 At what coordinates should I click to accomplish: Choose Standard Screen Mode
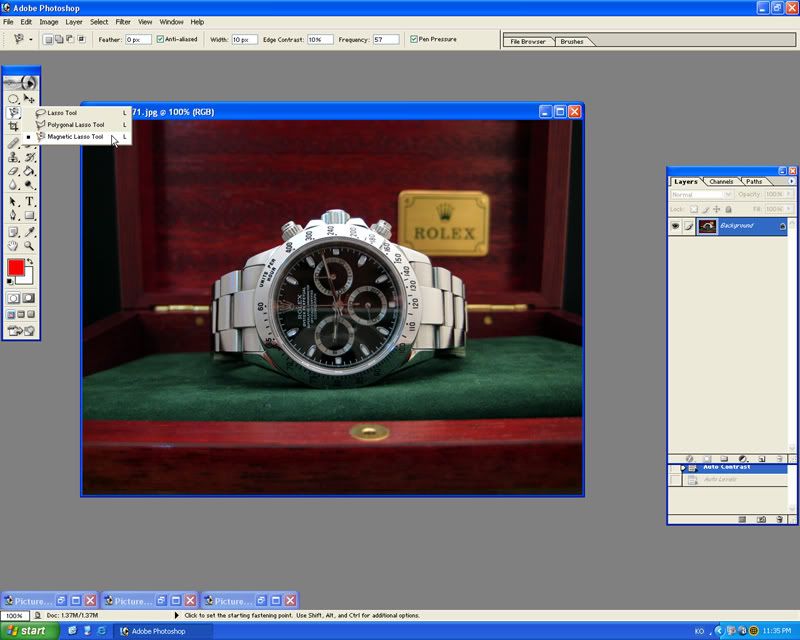coord(11,314)
